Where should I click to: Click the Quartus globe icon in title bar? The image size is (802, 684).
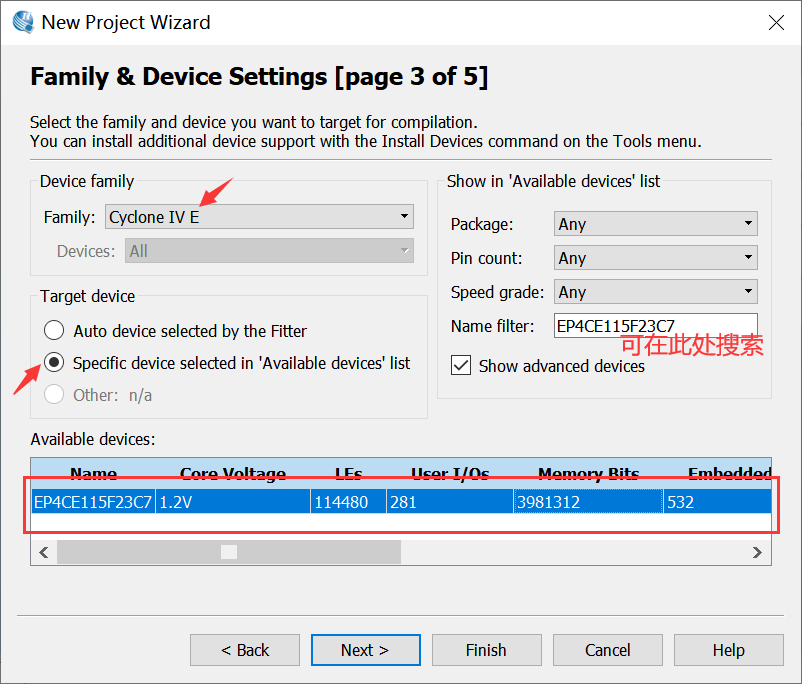[23, 22]
